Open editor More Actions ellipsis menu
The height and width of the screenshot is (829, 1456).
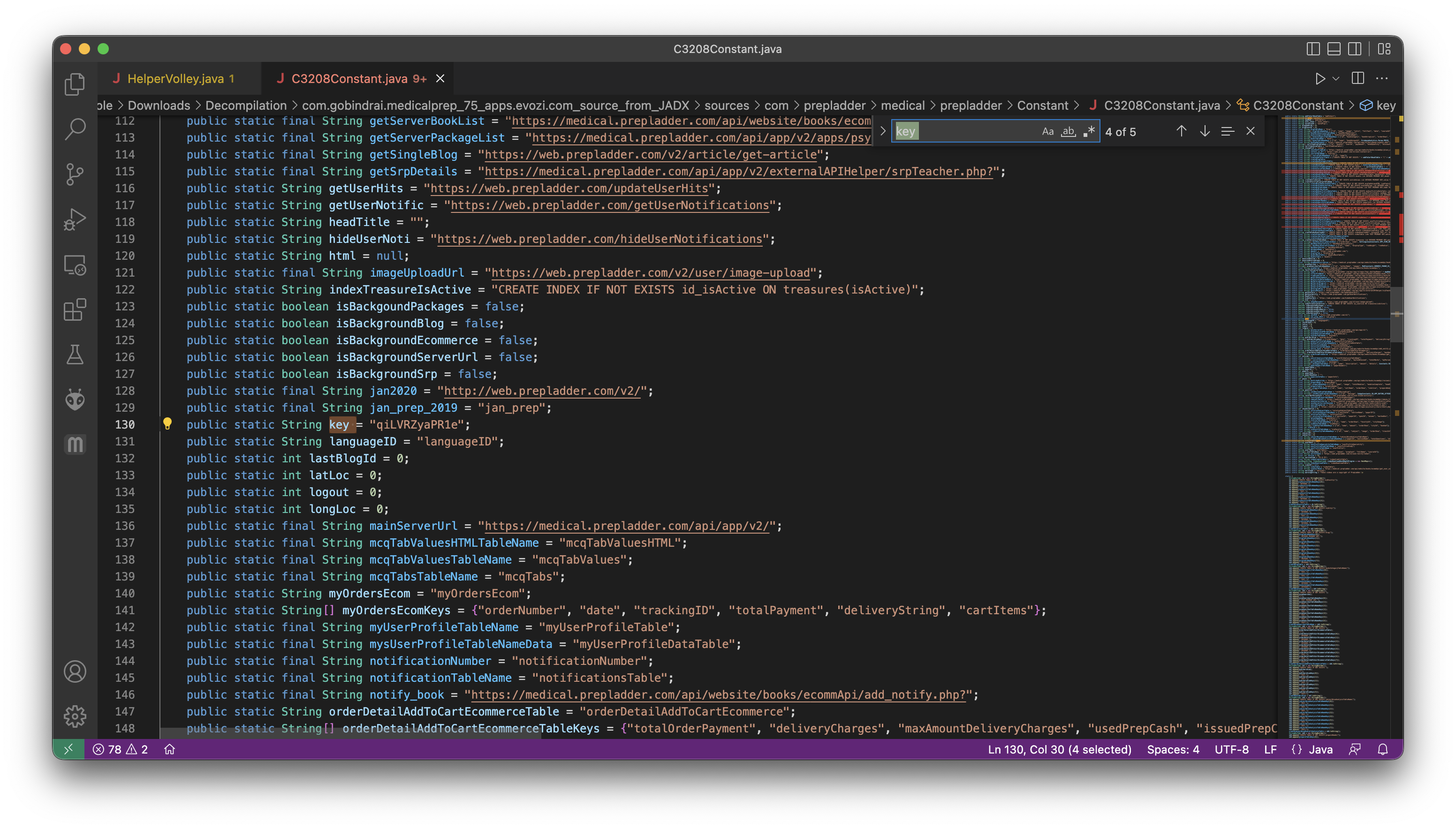(1382, 79)
